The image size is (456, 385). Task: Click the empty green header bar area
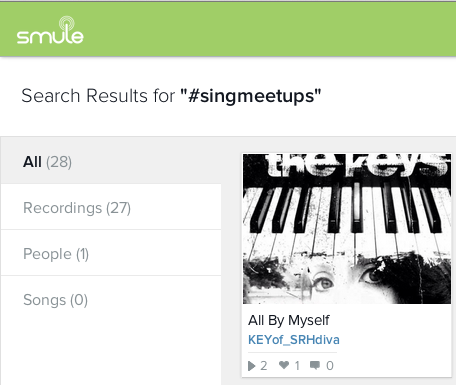pyautogui.click(x=267, y=30)
